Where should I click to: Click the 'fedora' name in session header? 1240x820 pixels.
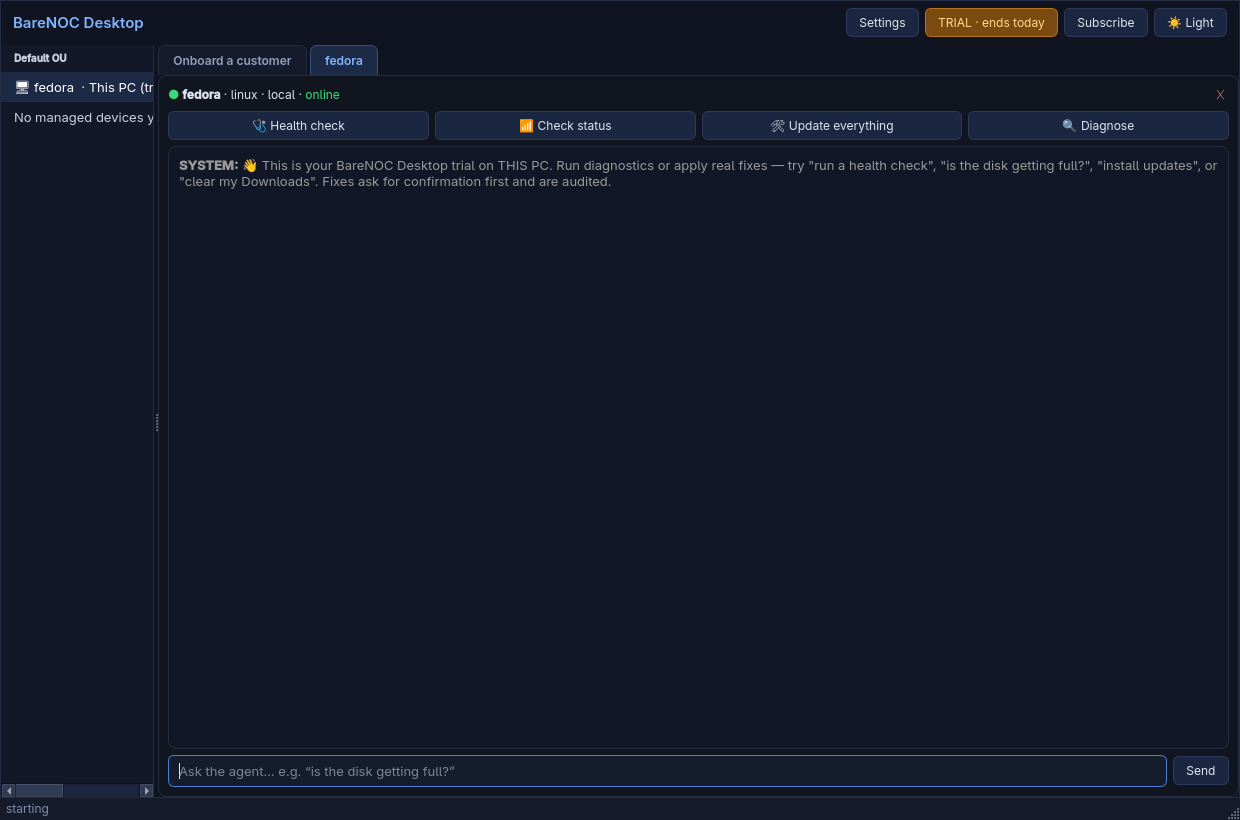201,95
